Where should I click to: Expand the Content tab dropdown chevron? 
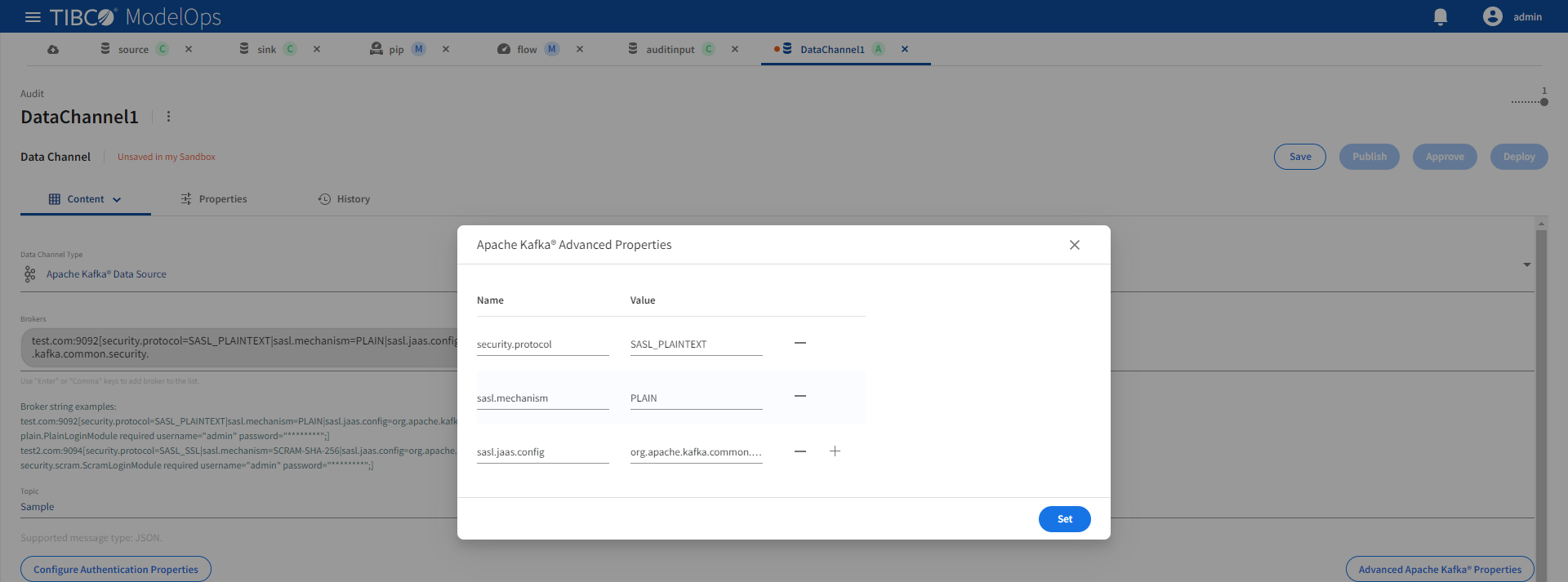pyautogui.click(x=117, y=200)
